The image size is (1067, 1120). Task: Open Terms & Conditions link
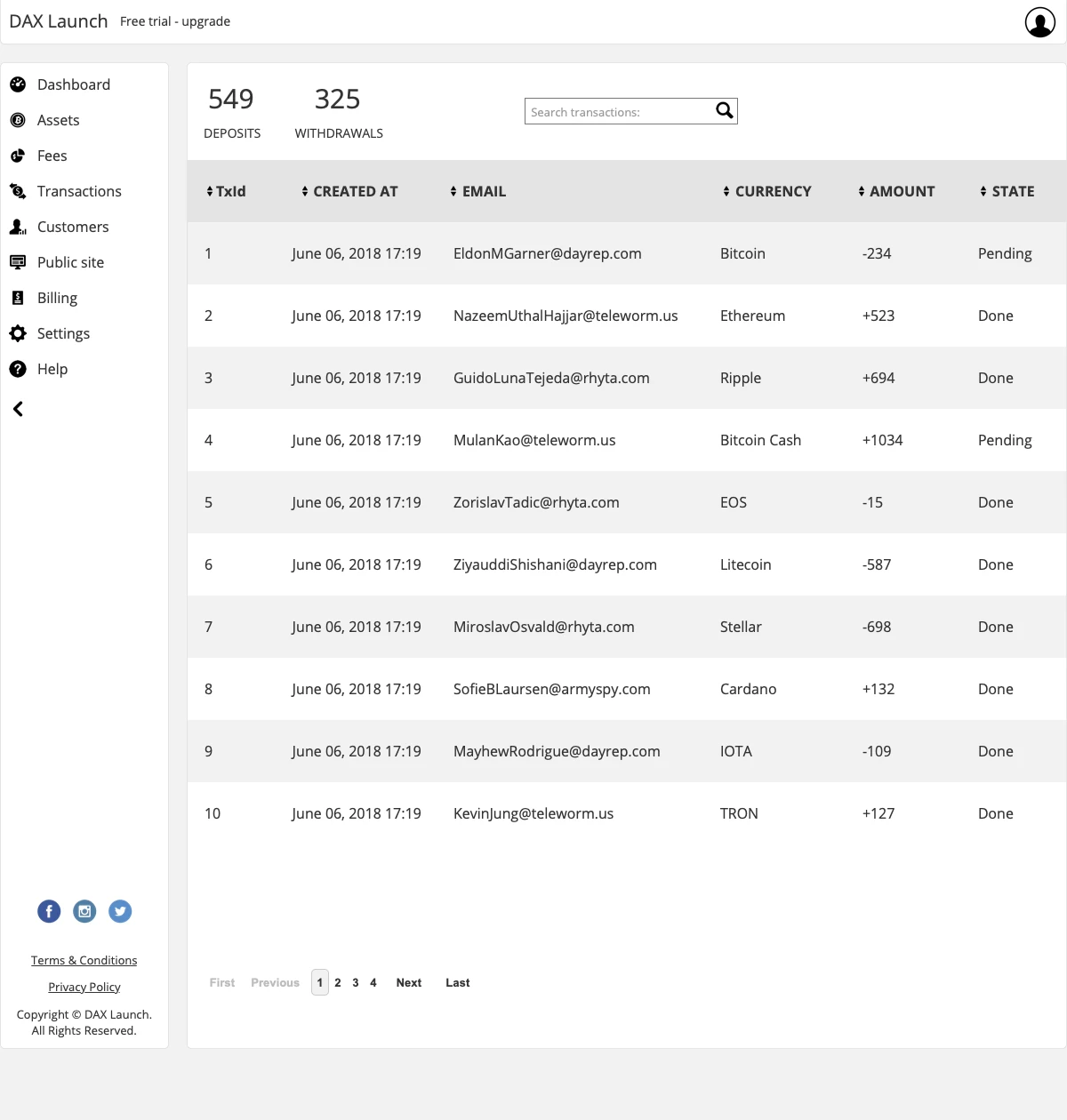[x=84, y=960]
